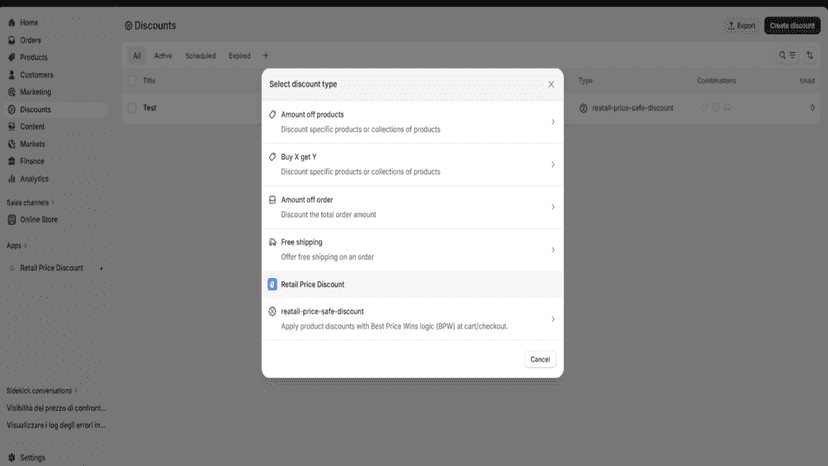Image resolution: width=828 pixels, height=466 pixels.
Task: Click the pin dot beside Retail Price Discount
Action: pyautogui.click(x=101, y=268)
